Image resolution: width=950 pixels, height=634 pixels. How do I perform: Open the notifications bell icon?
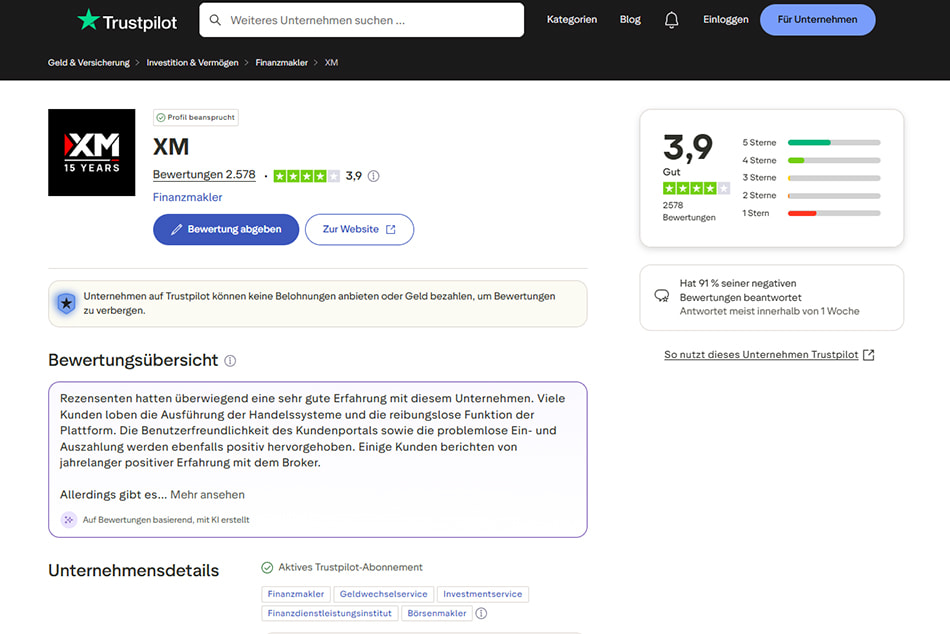pos(671,20)
